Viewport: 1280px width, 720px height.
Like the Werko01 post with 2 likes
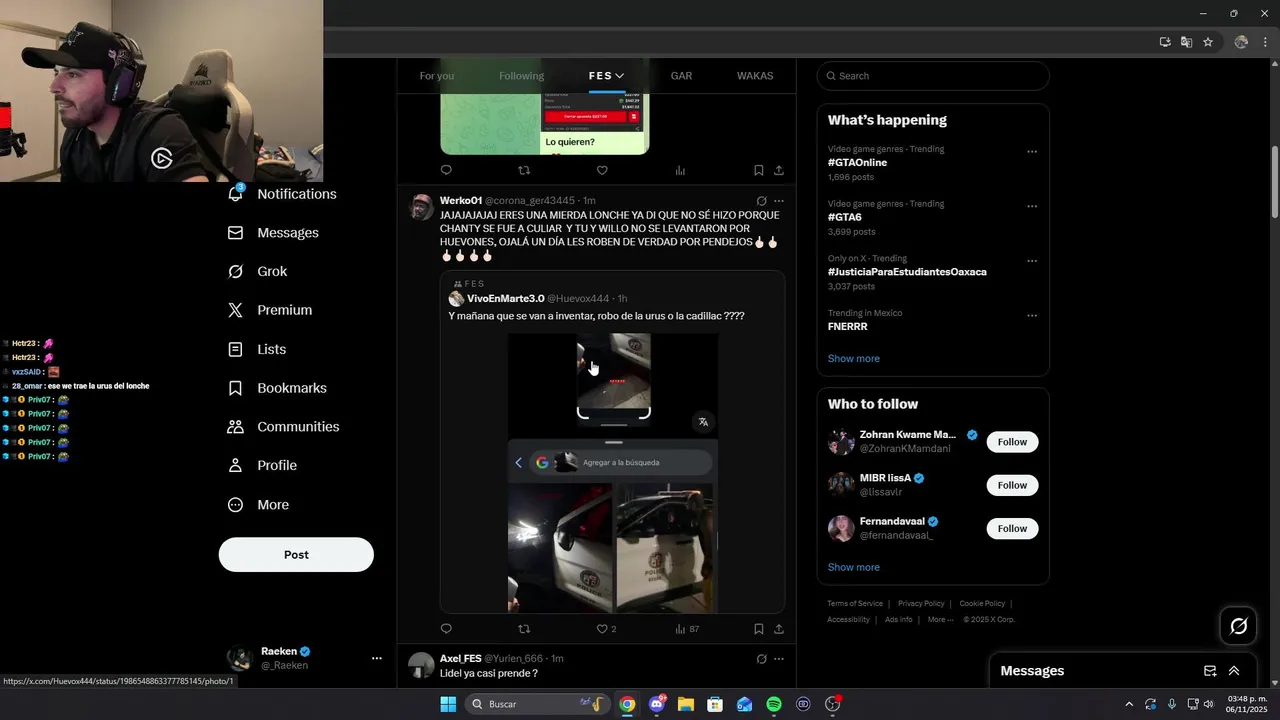tap(602, 629)
